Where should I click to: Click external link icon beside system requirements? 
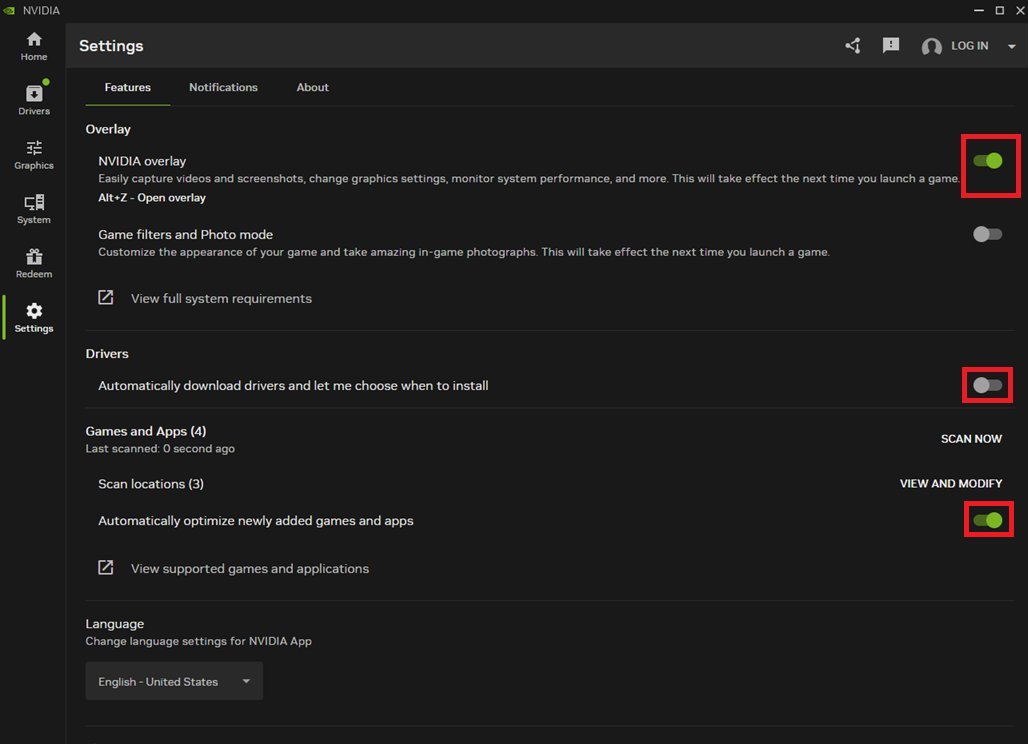tap(106, 298)
